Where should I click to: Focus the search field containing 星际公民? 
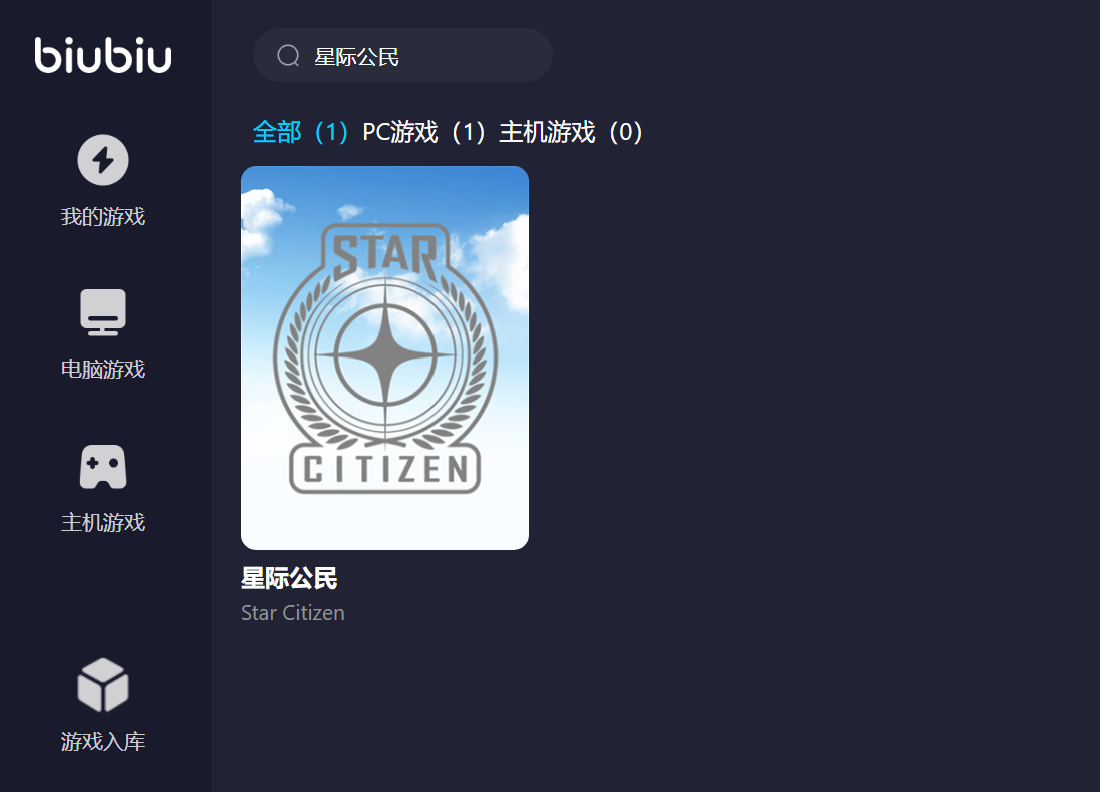coord(403,55)
